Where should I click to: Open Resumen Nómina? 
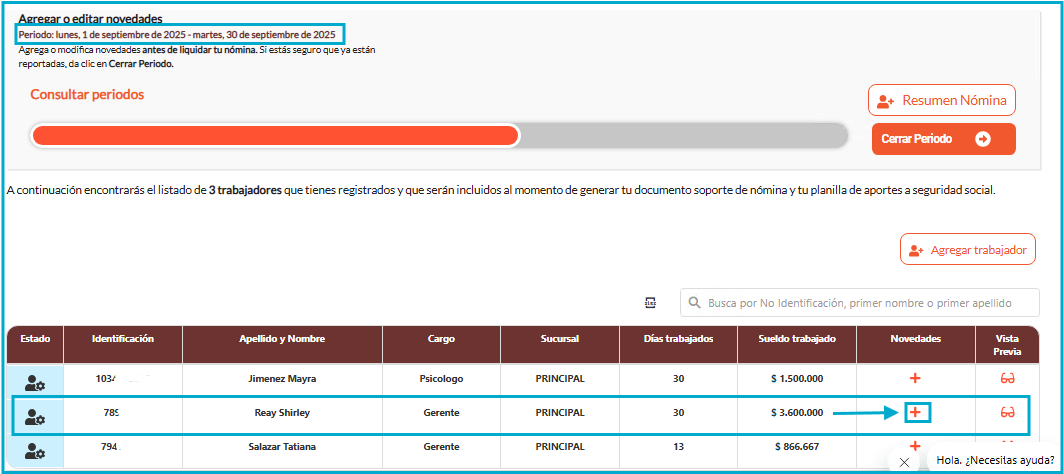tap(942, 101)
